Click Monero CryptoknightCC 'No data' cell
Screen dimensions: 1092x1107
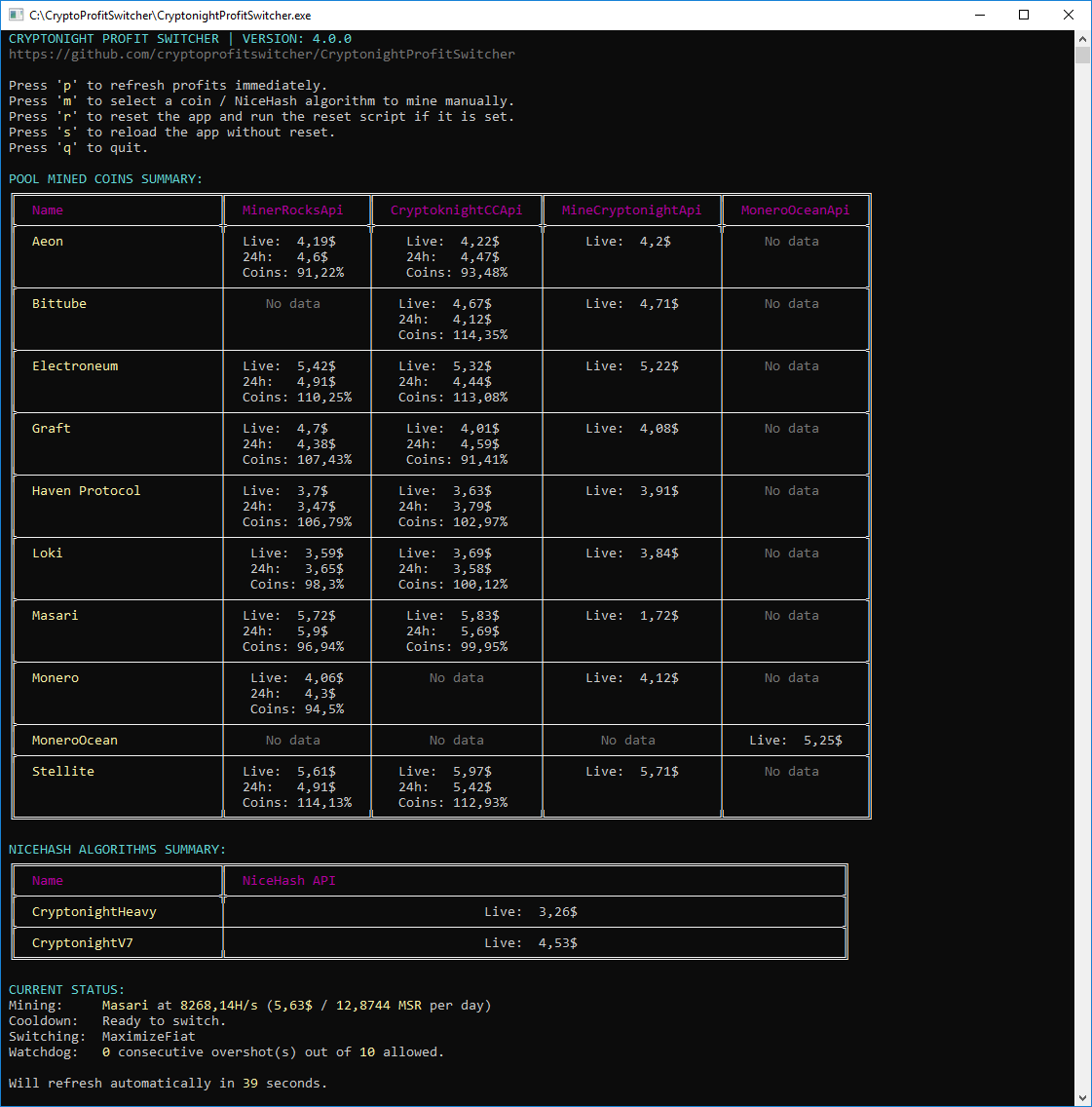click(457, 677)
